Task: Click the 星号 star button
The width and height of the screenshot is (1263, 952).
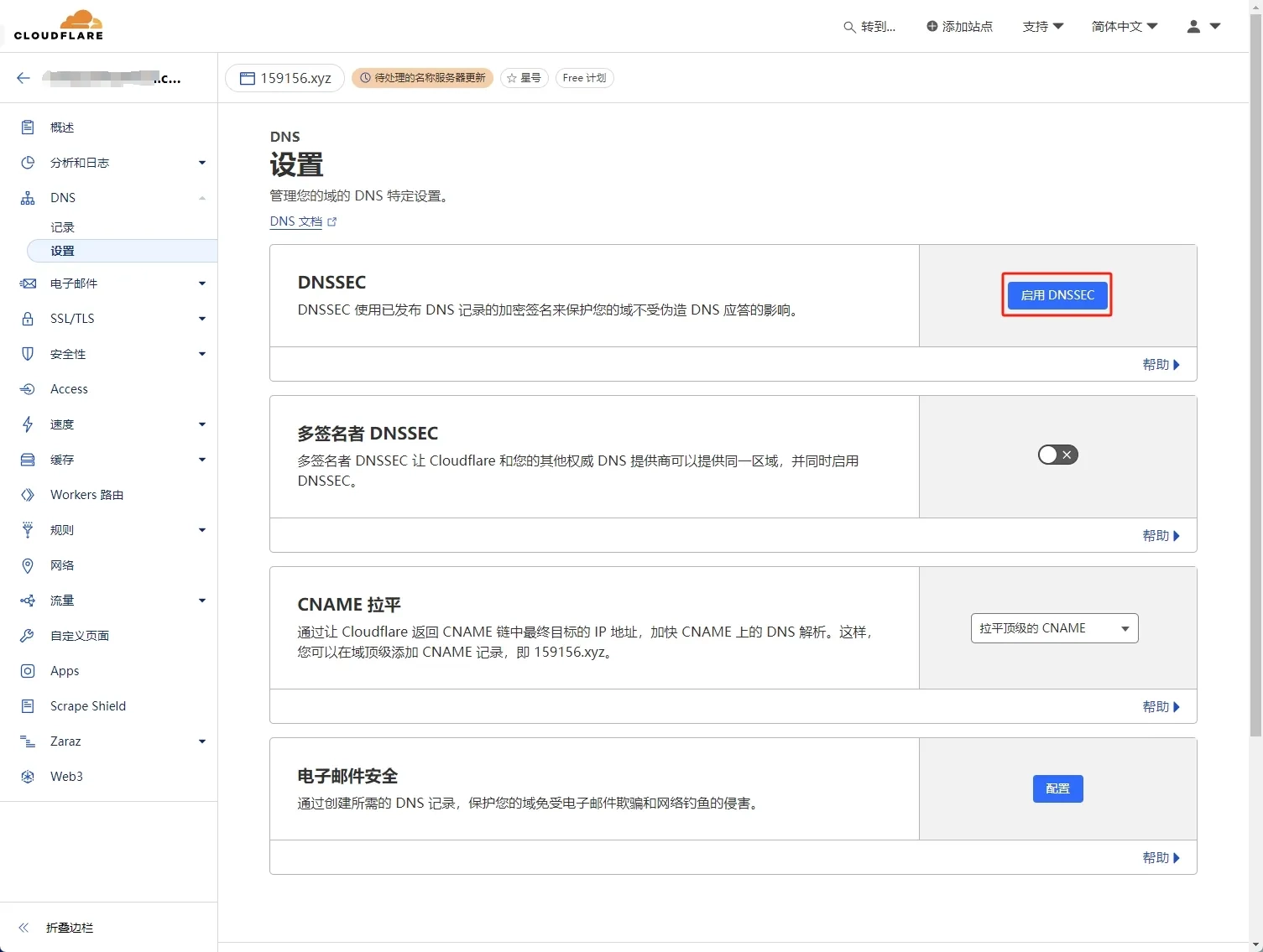Action: [525, 78]
